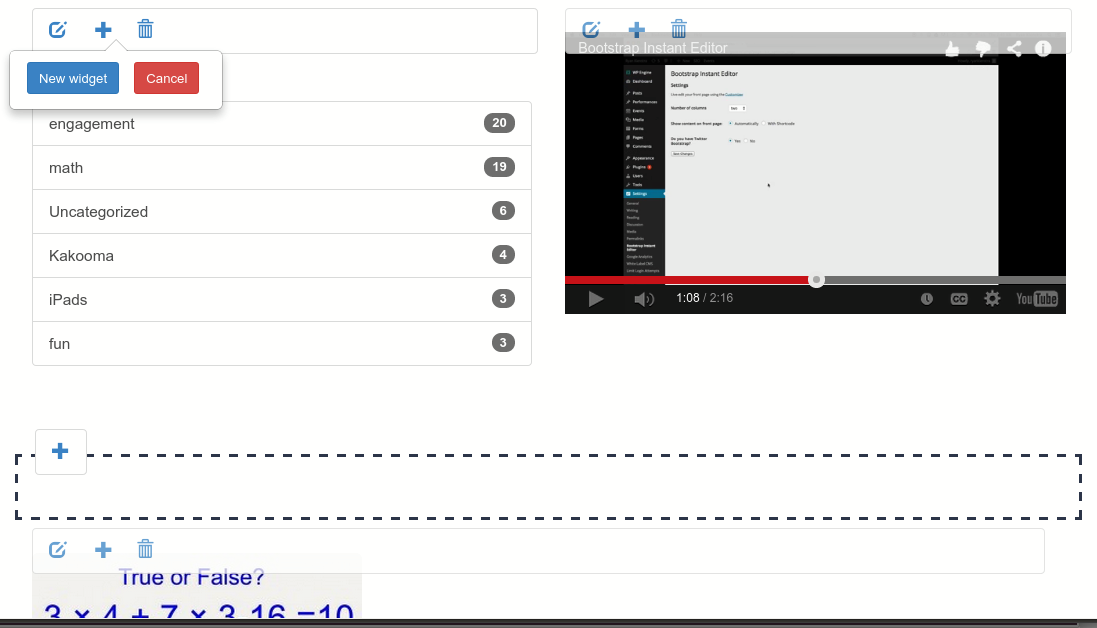
Task: Click the edit icon above the True or False image
Action: [x=57, y=550]
